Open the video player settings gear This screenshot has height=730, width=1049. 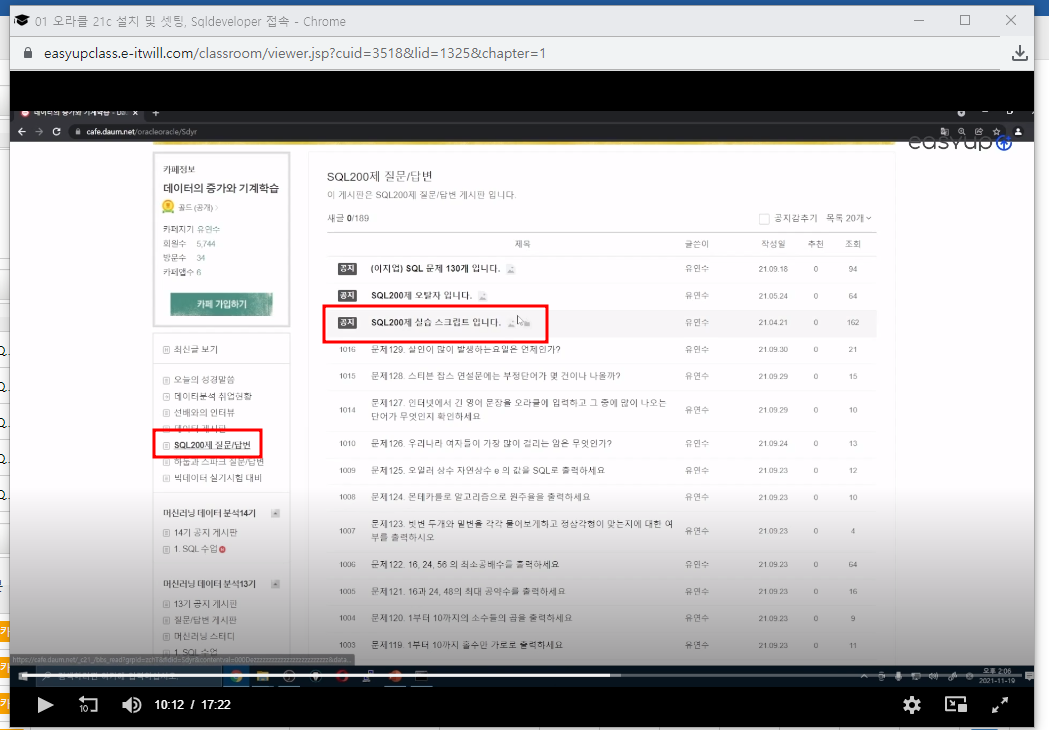coord(911,705)
